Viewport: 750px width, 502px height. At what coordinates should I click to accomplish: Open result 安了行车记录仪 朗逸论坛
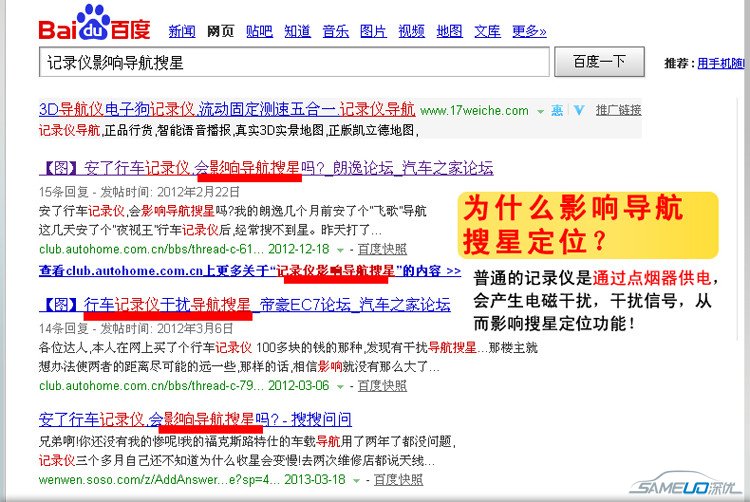pyautogui.click(x=266, y=168)
